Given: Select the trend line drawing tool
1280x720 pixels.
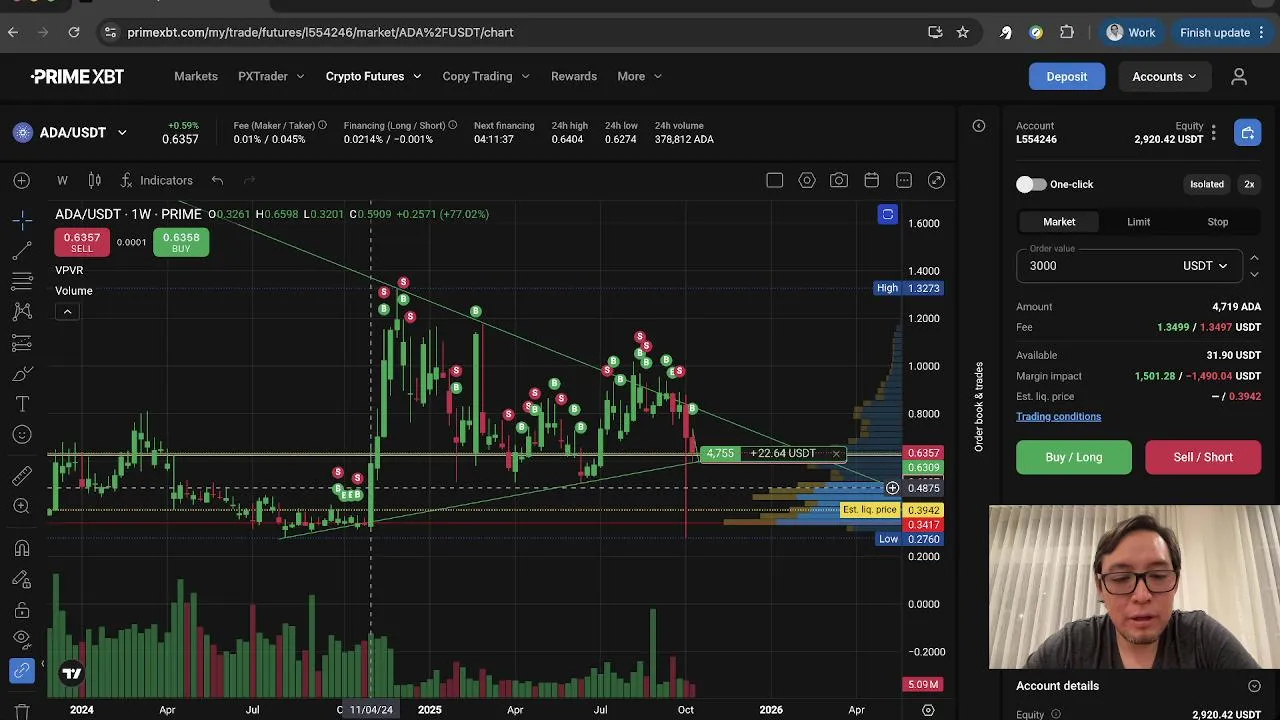Looking at the screenshot, I should click(x=22, y=250).
